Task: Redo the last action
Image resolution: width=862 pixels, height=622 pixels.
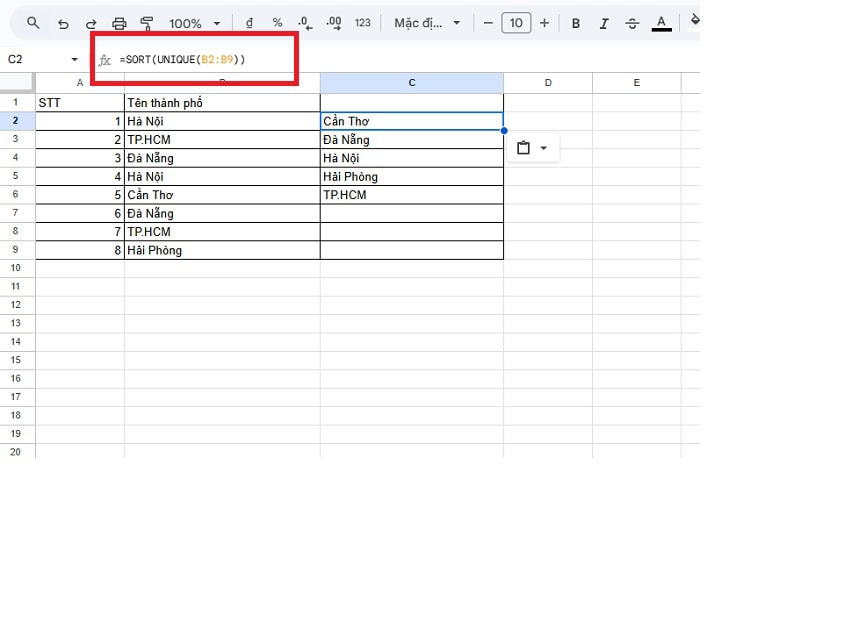Action: [91, 22]
